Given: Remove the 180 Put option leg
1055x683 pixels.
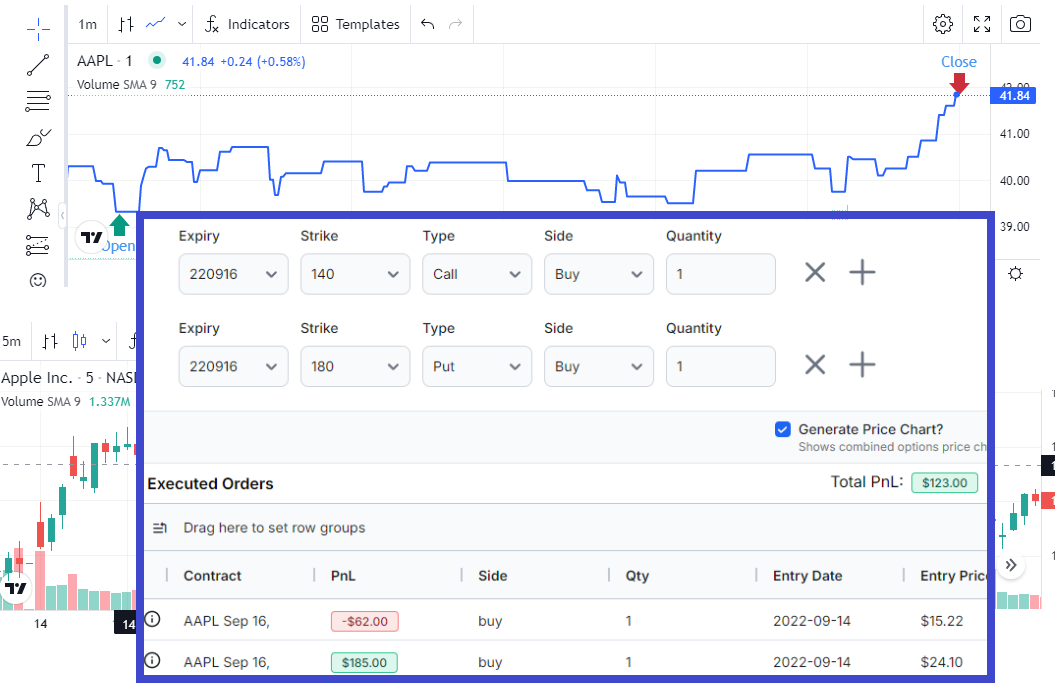Looking at the screenshot, I should click(815, 365).
